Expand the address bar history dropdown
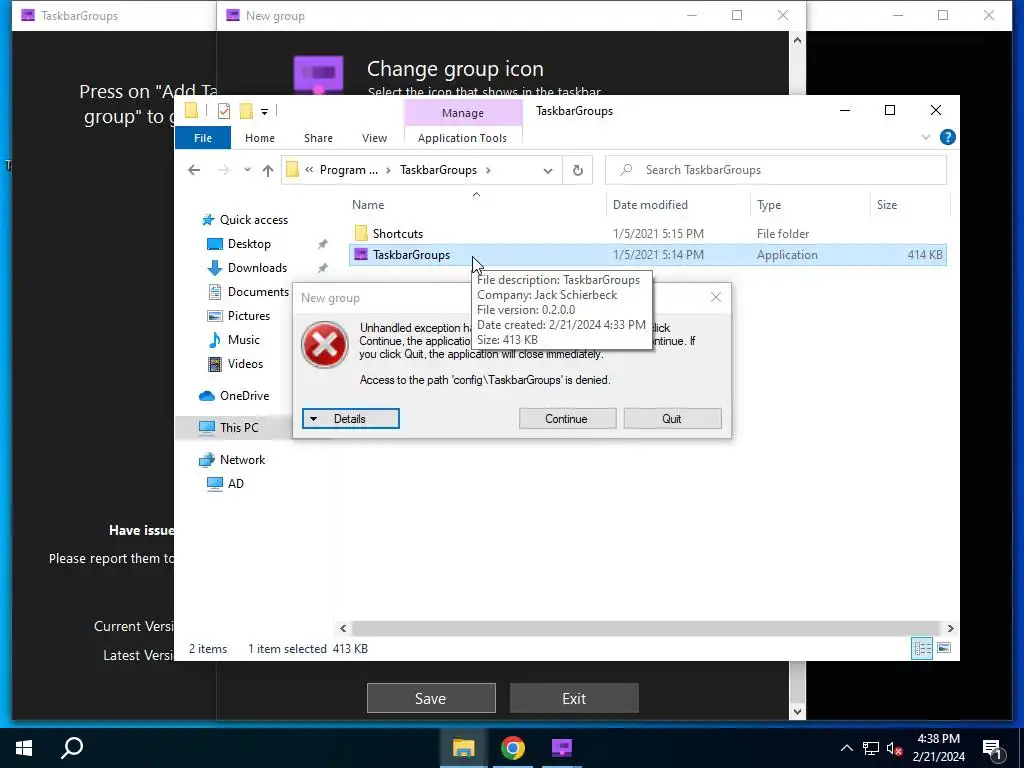The height and width of the screenshot is (768, 1024). (547, 170)
